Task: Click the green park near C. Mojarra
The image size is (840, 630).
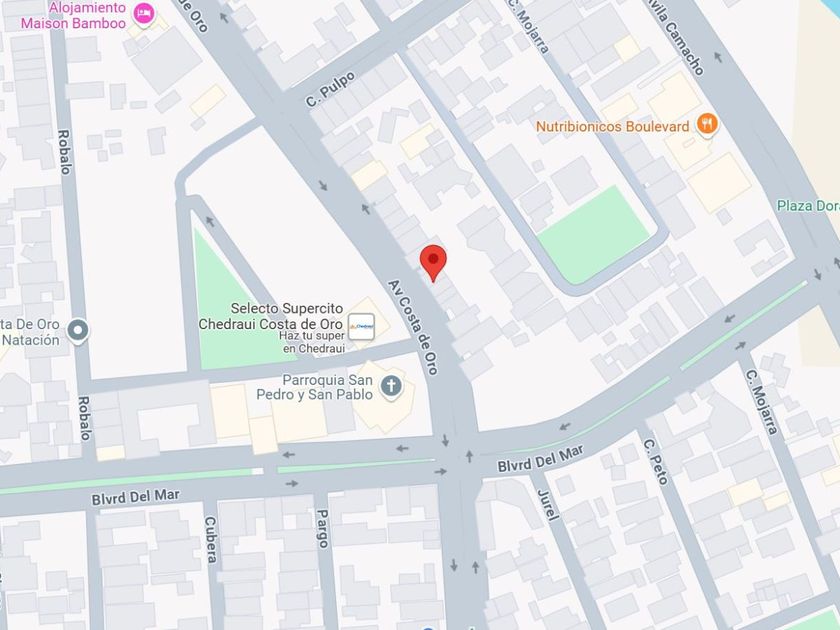Action: tap(594, 235)
